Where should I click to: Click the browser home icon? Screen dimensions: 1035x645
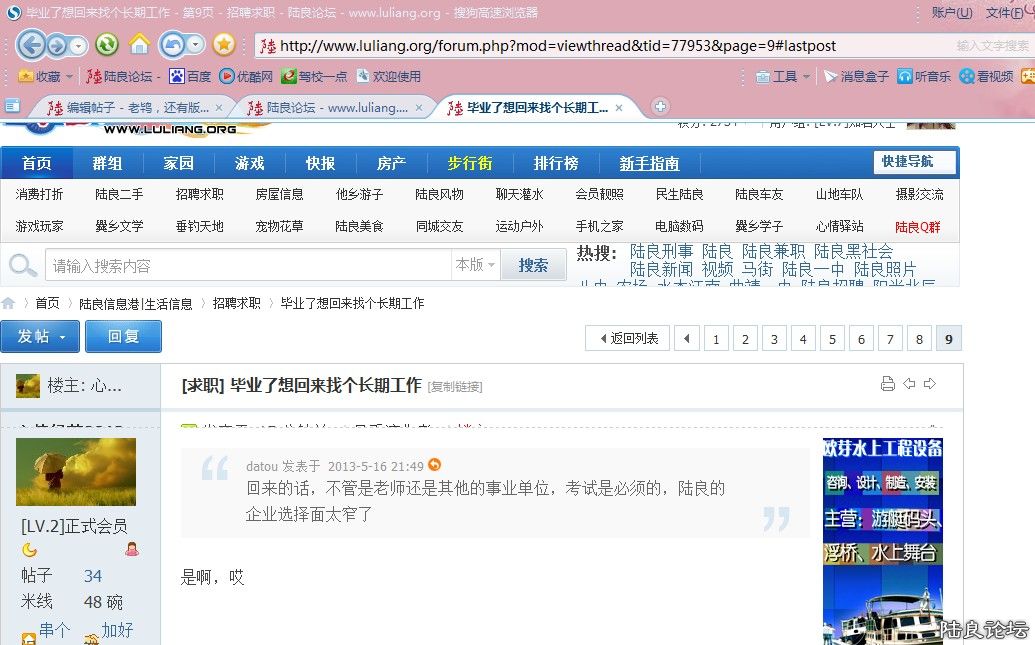(x=139, y=45)
